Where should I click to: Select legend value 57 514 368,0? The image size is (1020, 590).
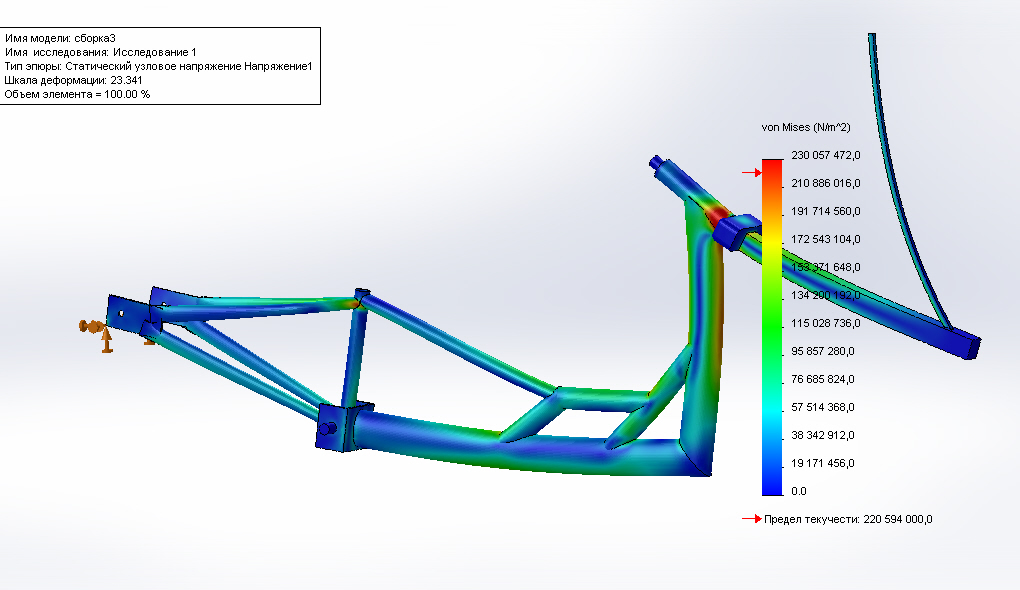tap(823, 407)
